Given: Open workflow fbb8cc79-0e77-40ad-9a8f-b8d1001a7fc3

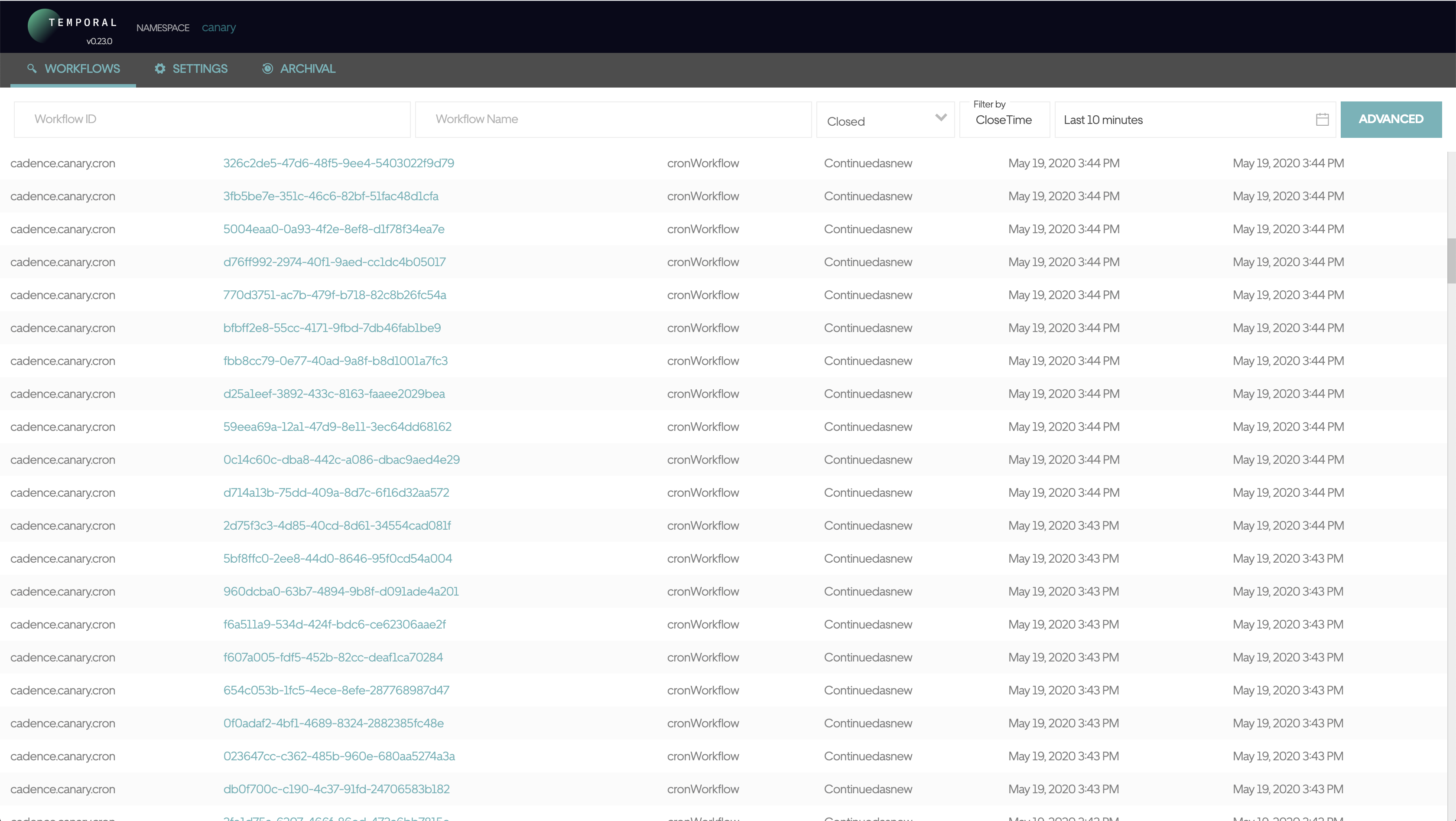Looking at the screenshot, I should [x=335, y=361].
